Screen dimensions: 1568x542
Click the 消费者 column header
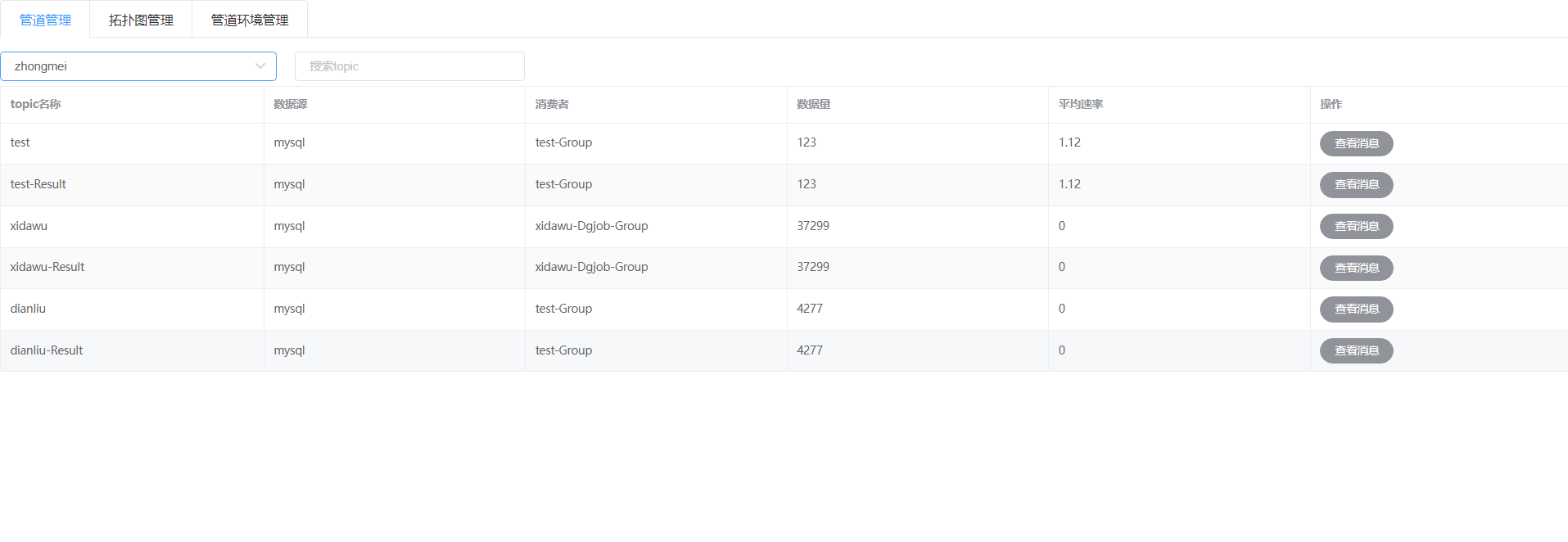(552, 104)
